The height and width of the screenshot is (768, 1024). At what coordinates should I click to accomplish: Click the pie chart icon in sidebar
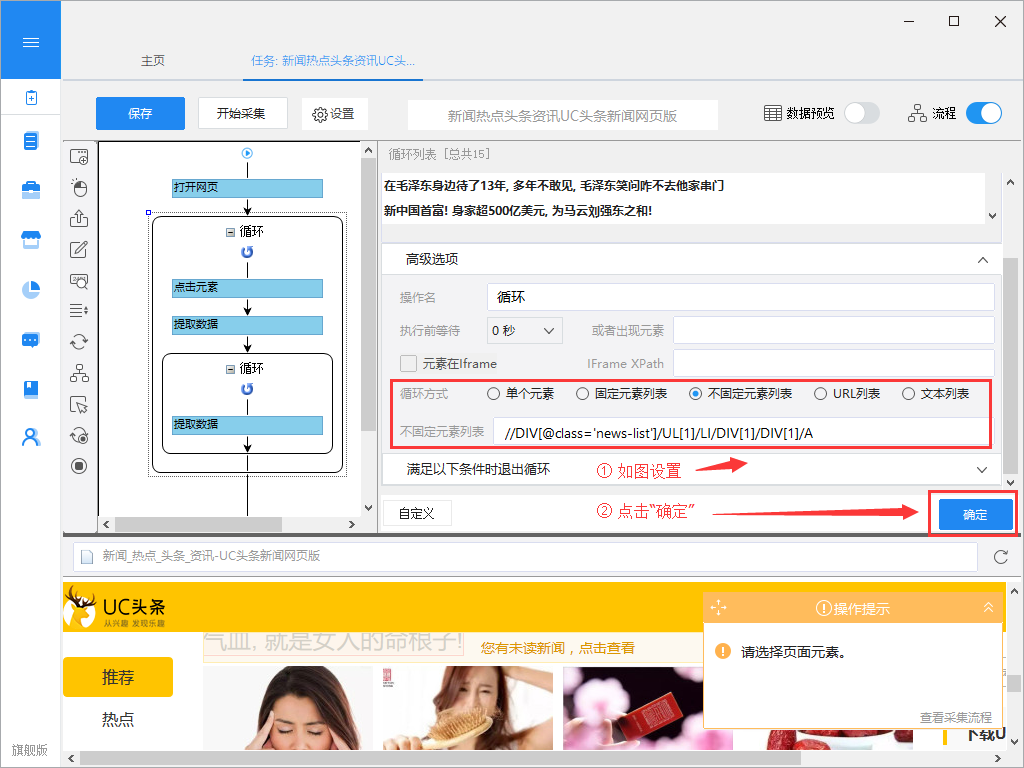pos(31,289)
